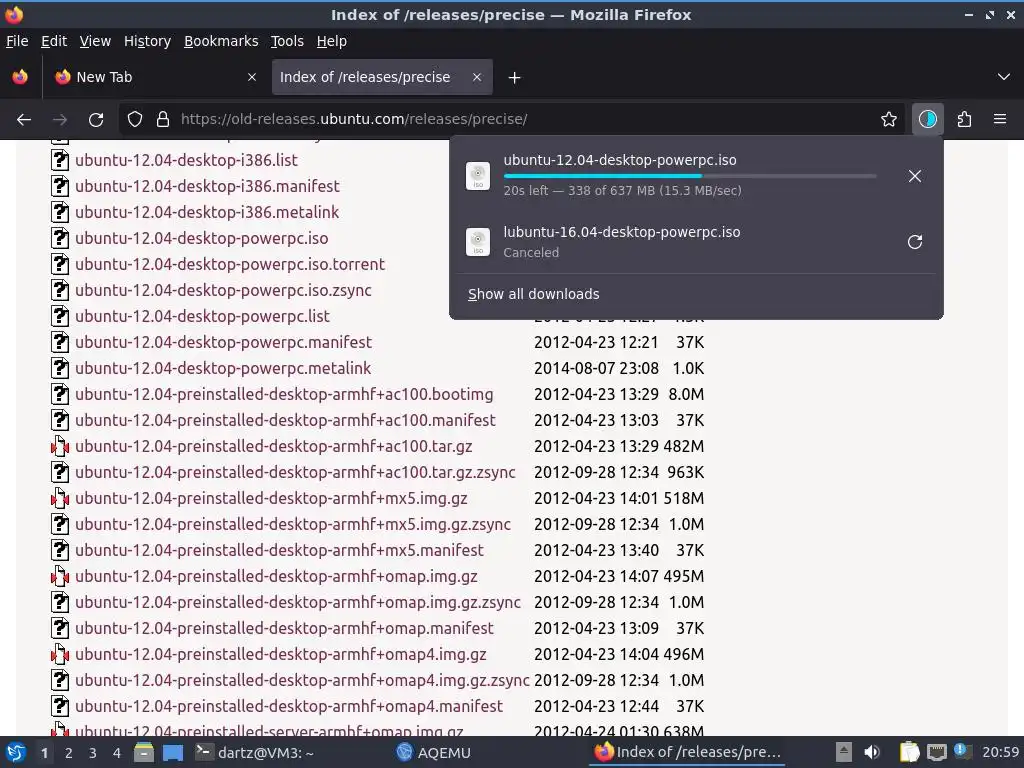Click the 20:59 taskbar clock
The width and height of the screenshot is (1024, 768).
click(x=1000, y=752)
